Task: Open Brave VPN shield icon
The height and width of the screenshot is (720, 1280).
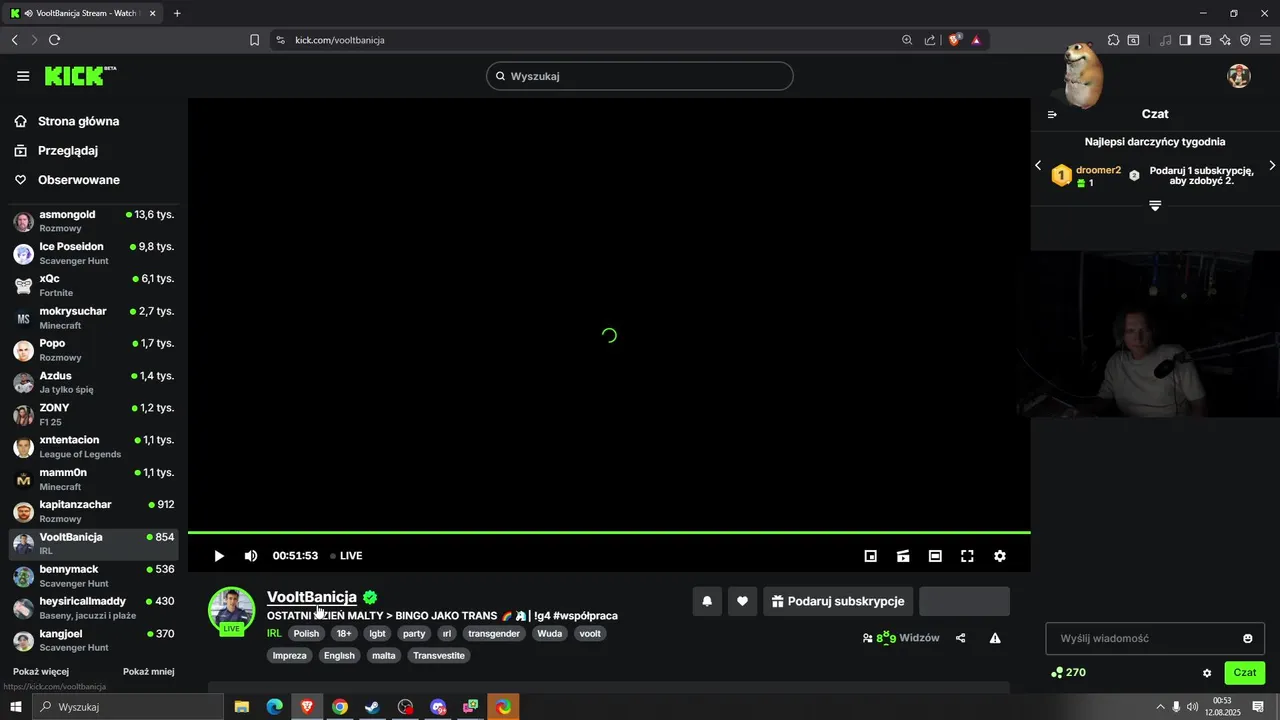Action: tap(1245, 40)
